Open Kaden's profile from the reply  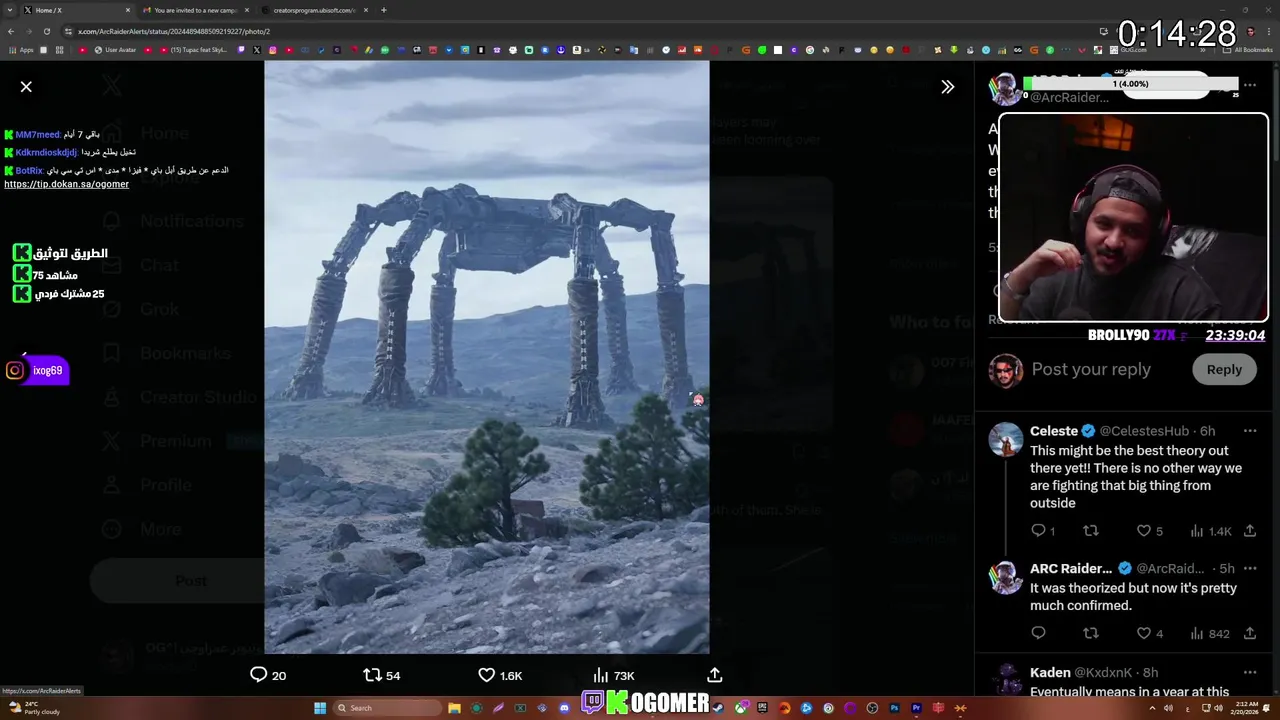[x=1050, y=673]
